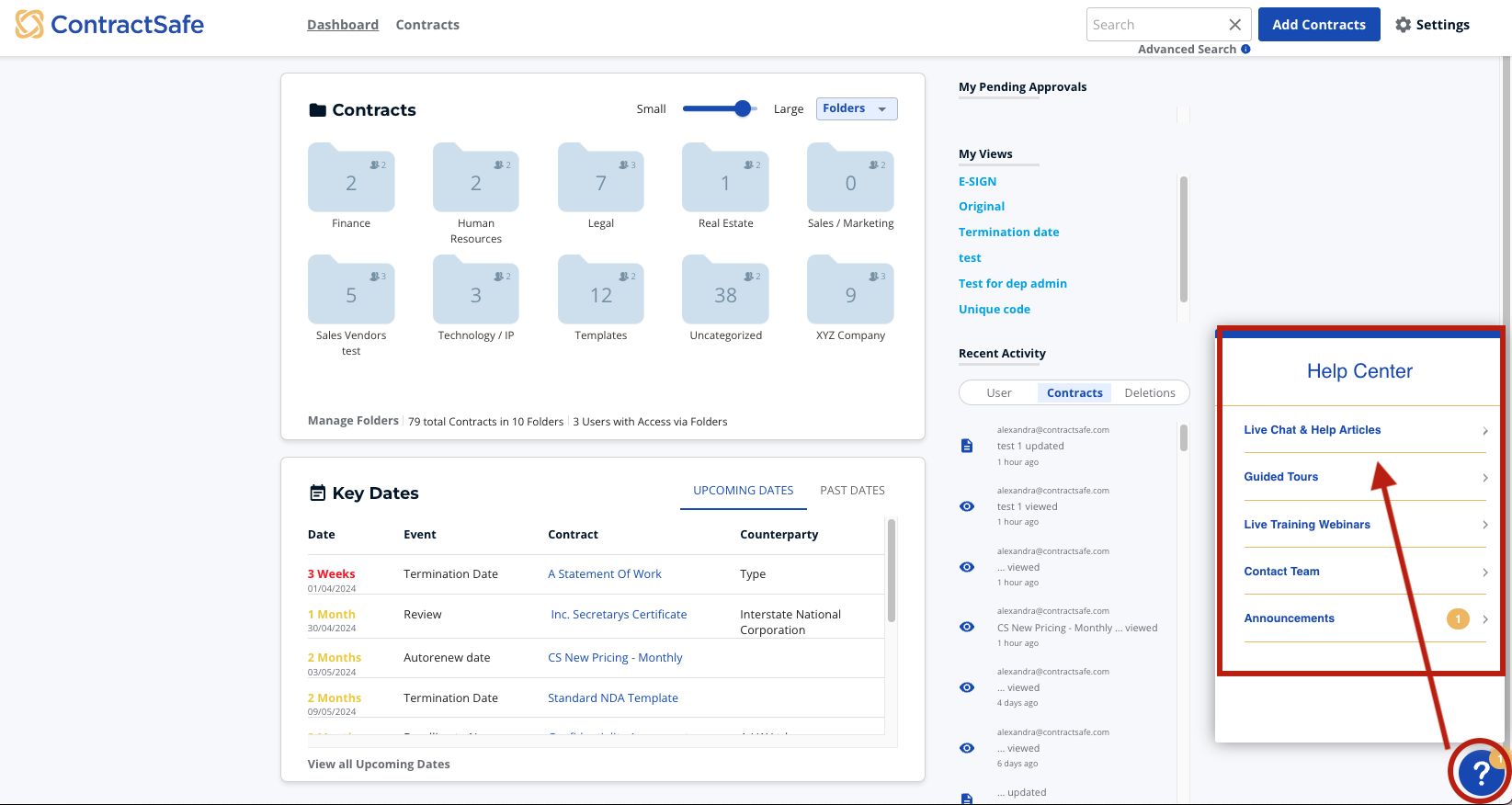The image size is (1512, 805).
Task: Click the Advanced Search info icon
Action: tap(1245, 50)
